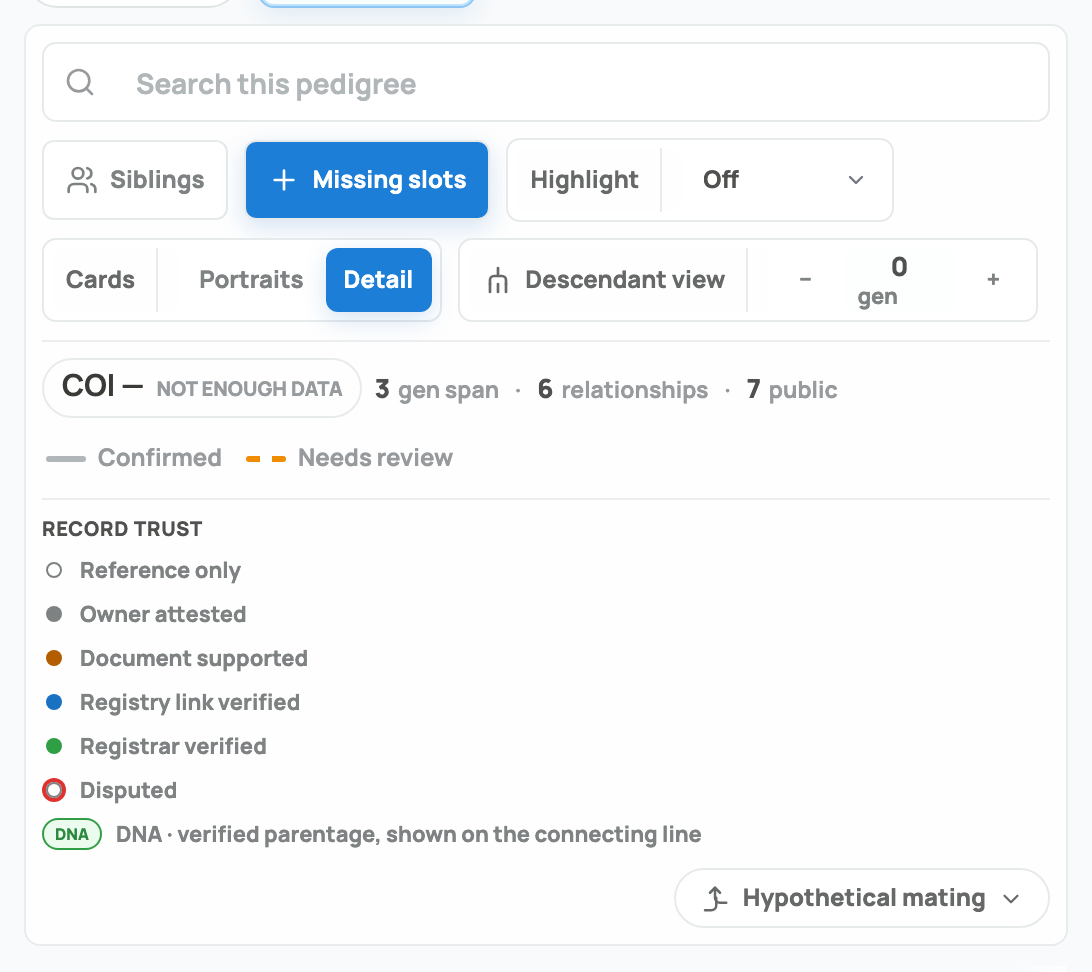Screen dimensions: 1092x972
Task: Click the Highlight label
Action: (x=584, y=180)
